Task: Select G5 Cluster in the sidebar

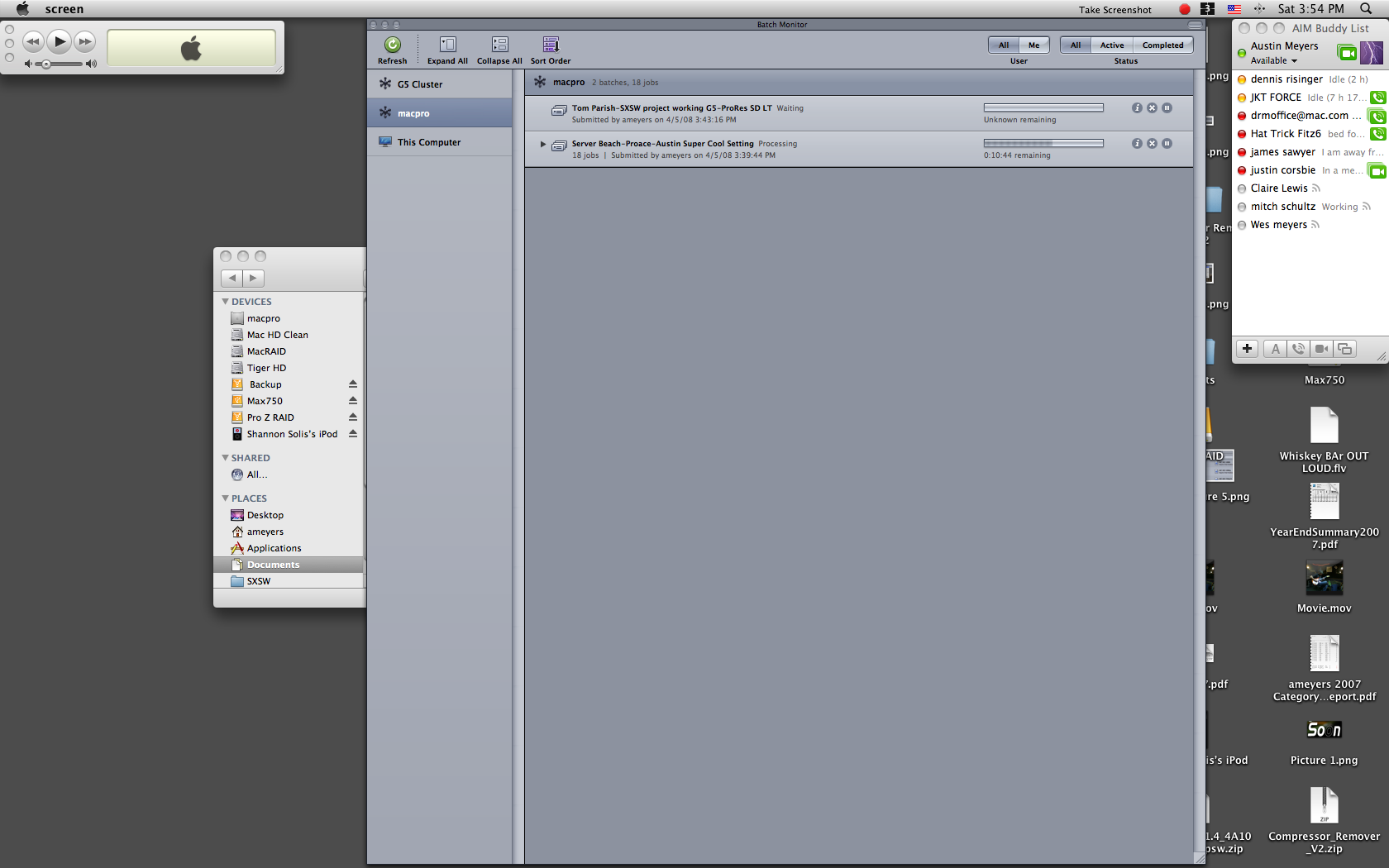Action: 419,84
